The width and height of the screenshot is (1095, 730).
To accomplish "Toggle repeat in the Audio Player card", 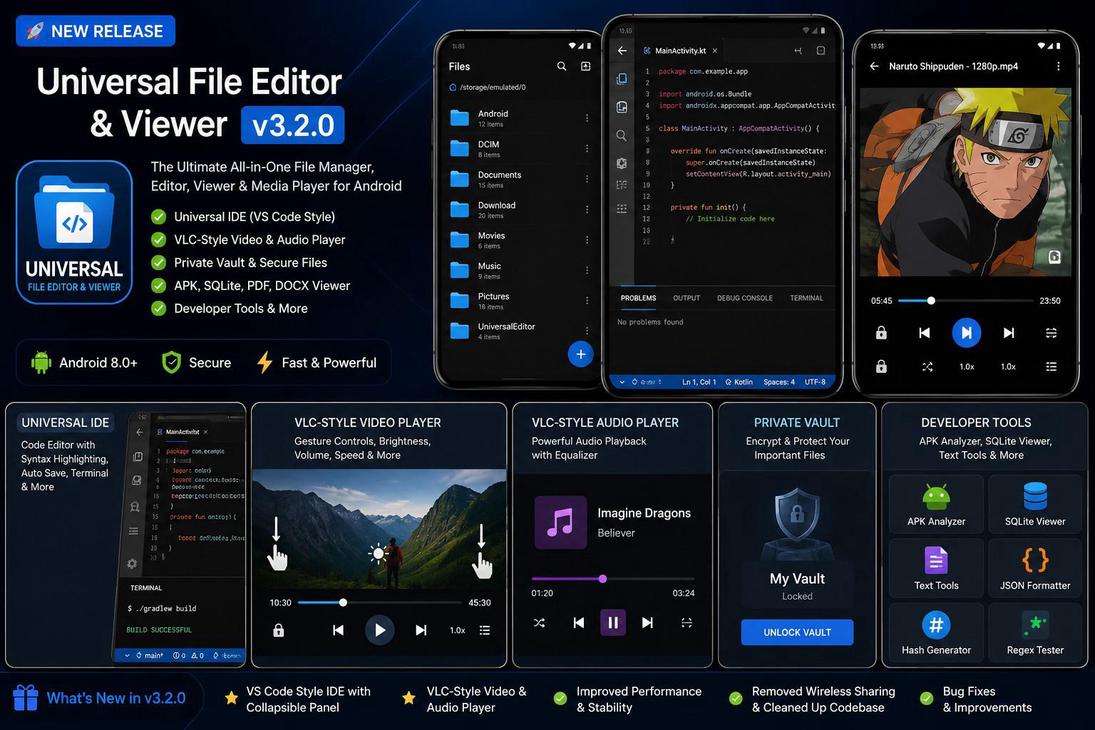I will tap(686, 622).
